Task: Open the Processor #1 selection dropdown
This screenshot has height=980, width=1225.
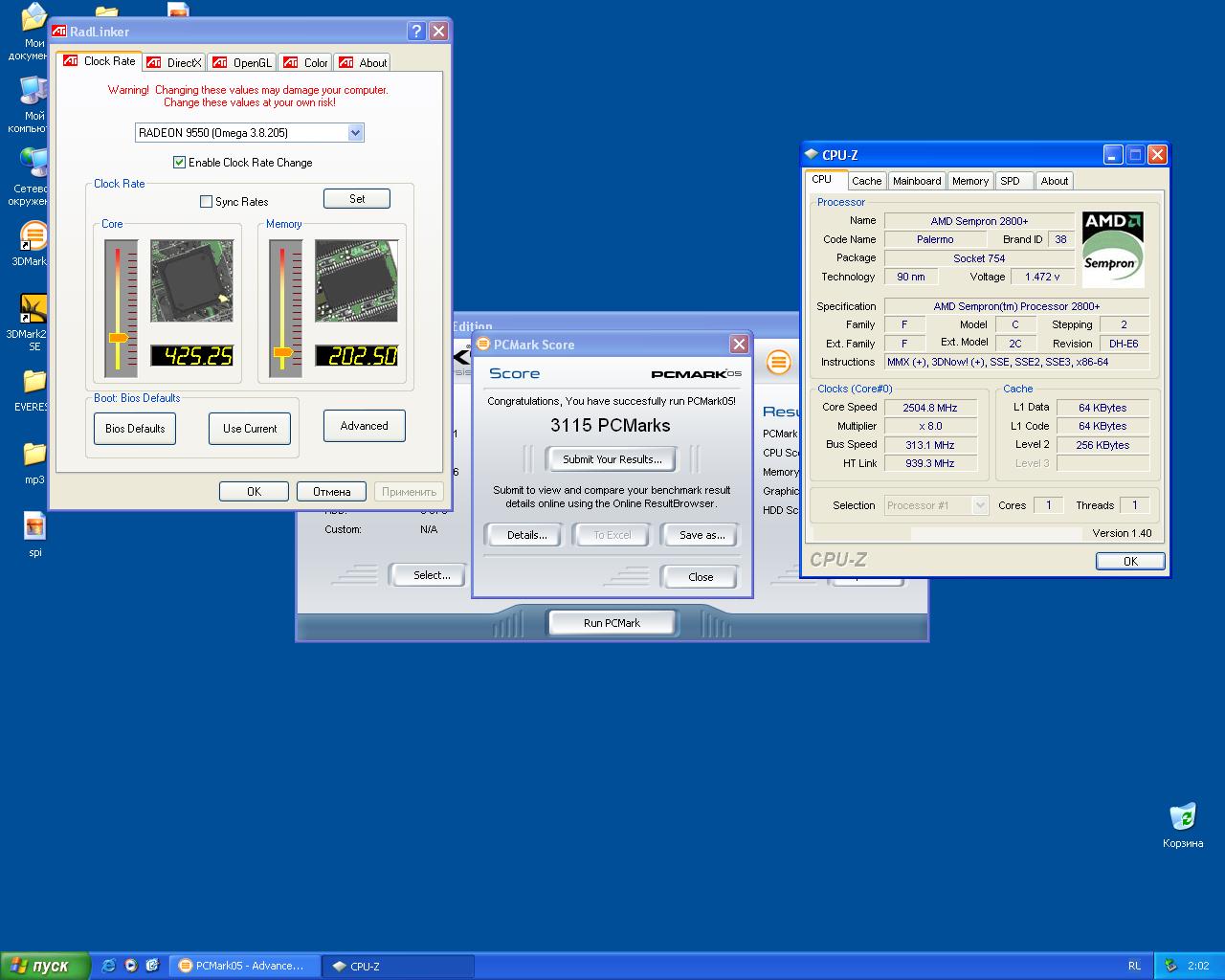Action: [x=980, y=505]
